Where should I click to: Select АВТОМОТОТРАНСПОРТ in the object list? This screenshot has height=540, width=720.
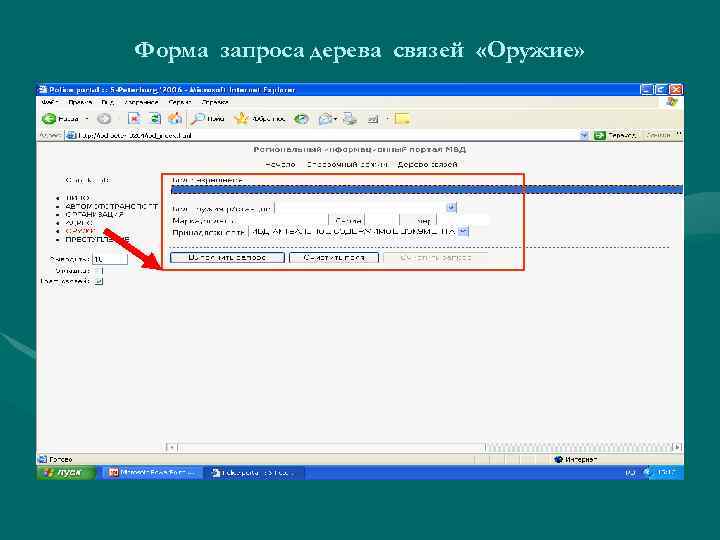coord(112,206)
